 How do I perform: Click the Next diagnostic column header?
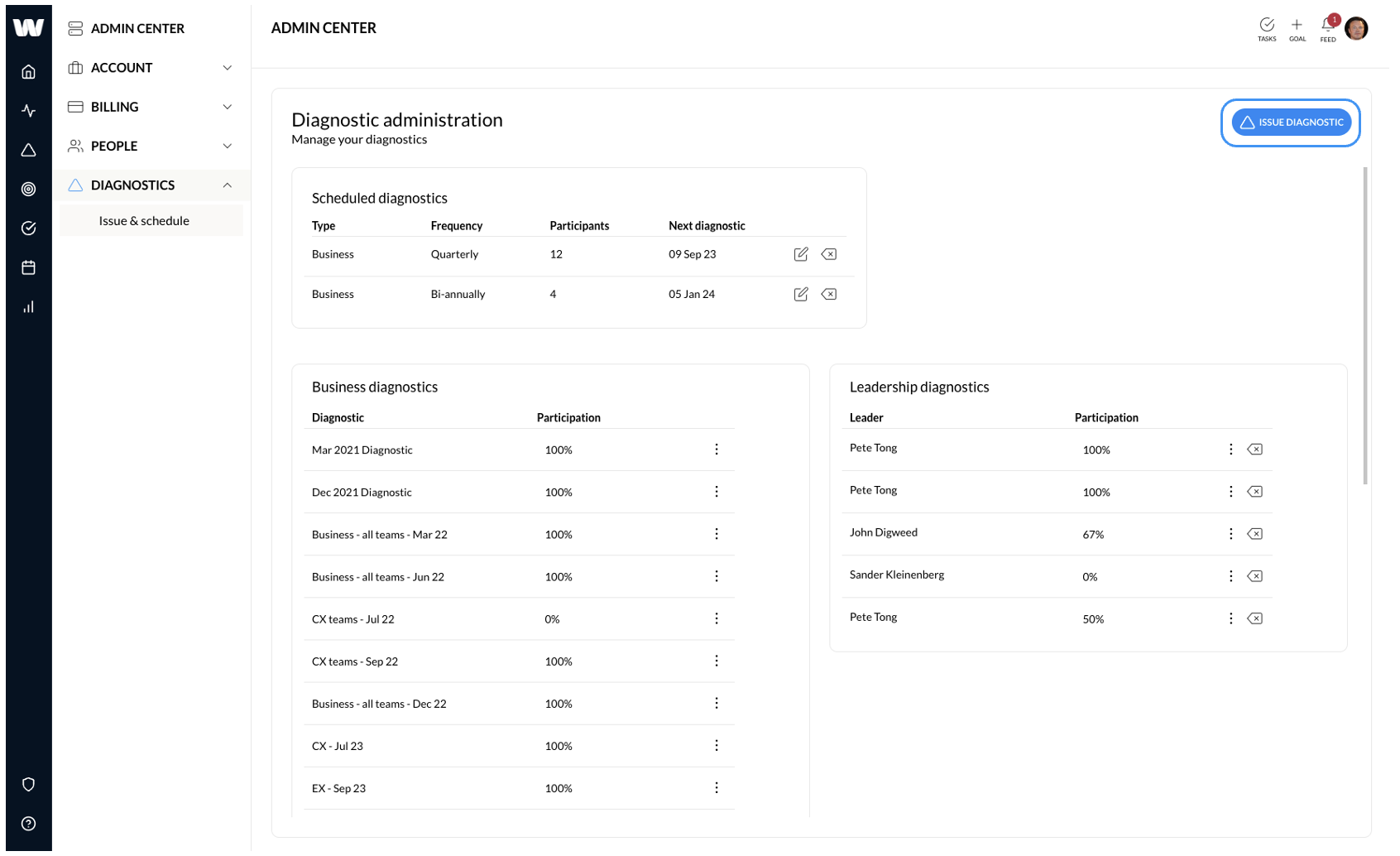pyautogui.click(x=707, y=226)
